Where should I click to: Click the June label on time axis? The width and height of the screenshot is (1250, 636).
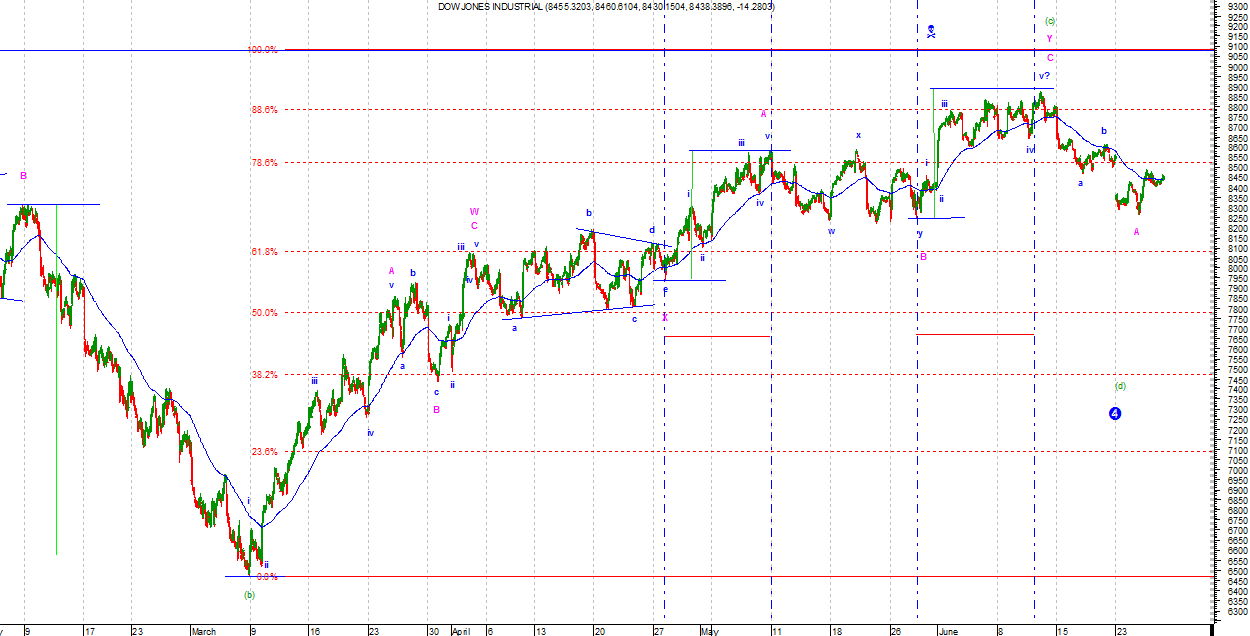[948, 631]
